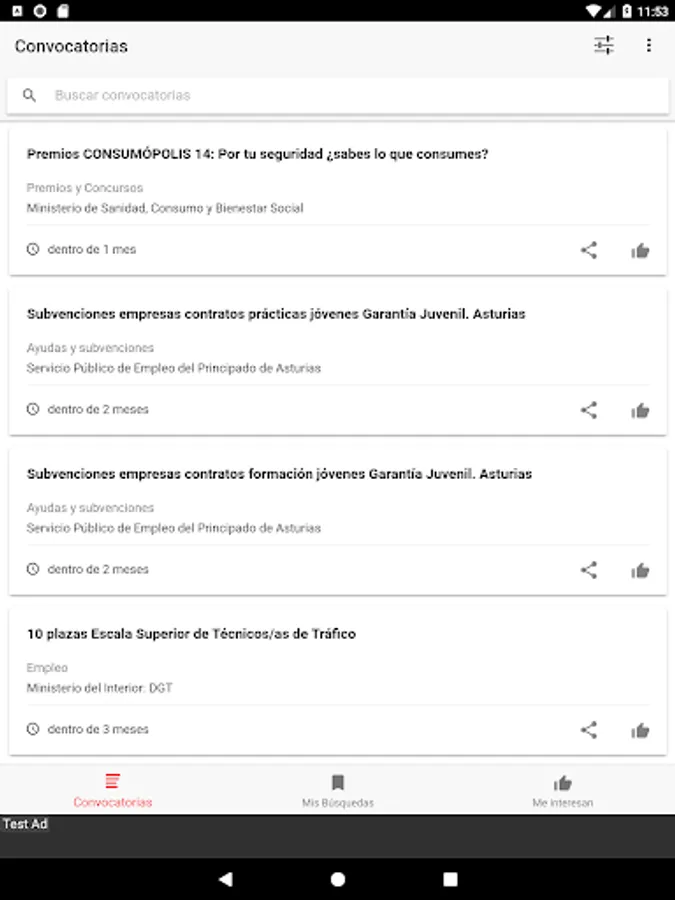Image resolution: width=675 pixels, height=900 pixels.
Task: Like the Premios CONSUMÓPOLIS 14 listing
Action: tap(640, 250)
